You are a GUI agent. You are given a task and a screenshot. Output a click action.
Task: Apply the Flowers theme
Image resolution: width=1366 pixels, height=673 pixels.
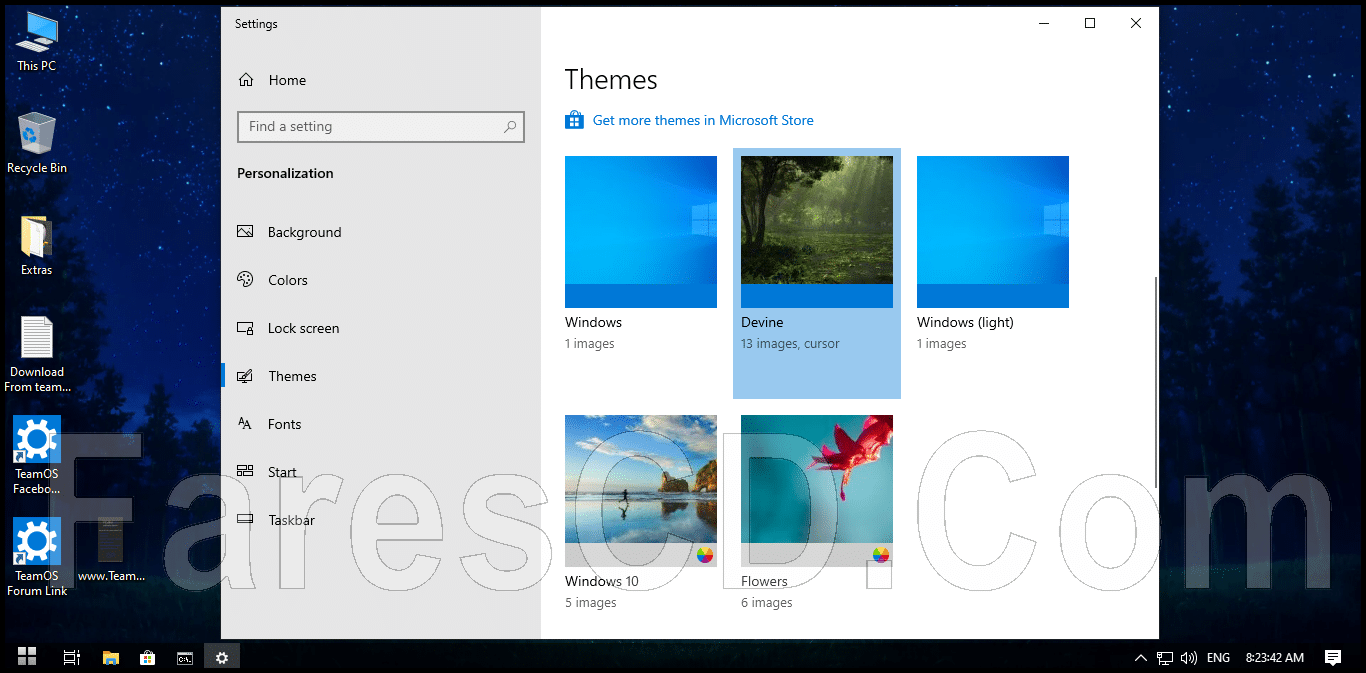point(817,491)
